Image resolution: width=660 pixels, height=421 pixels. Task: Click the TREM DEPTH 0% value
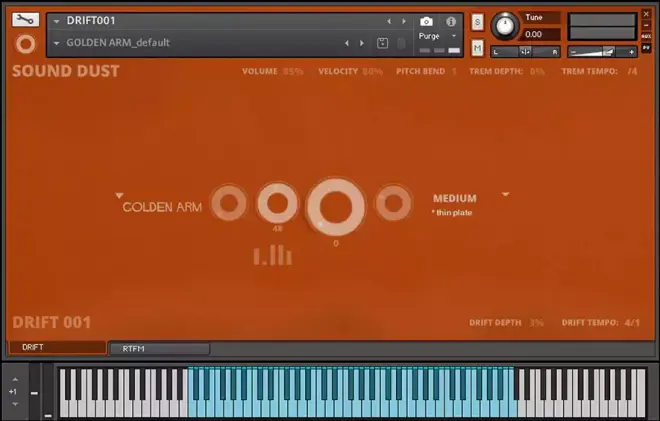pos(537,72)
